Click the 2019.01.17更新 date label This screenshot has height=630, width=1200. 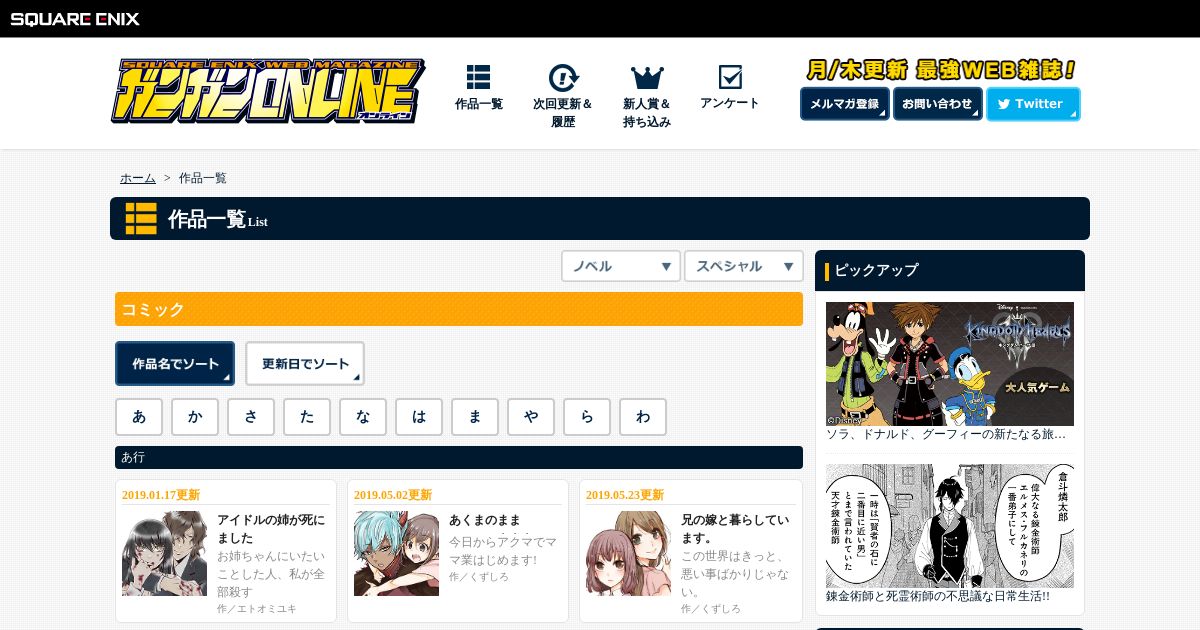pos(161,495)
